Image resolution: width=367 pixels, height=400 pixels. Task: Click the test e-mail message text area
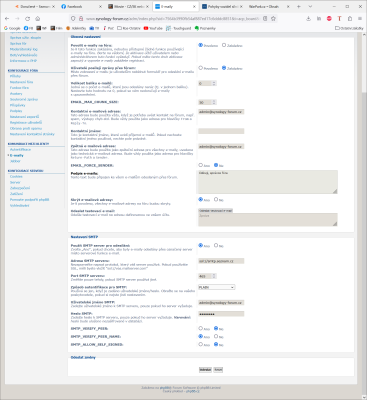click(x=268, y=220)
